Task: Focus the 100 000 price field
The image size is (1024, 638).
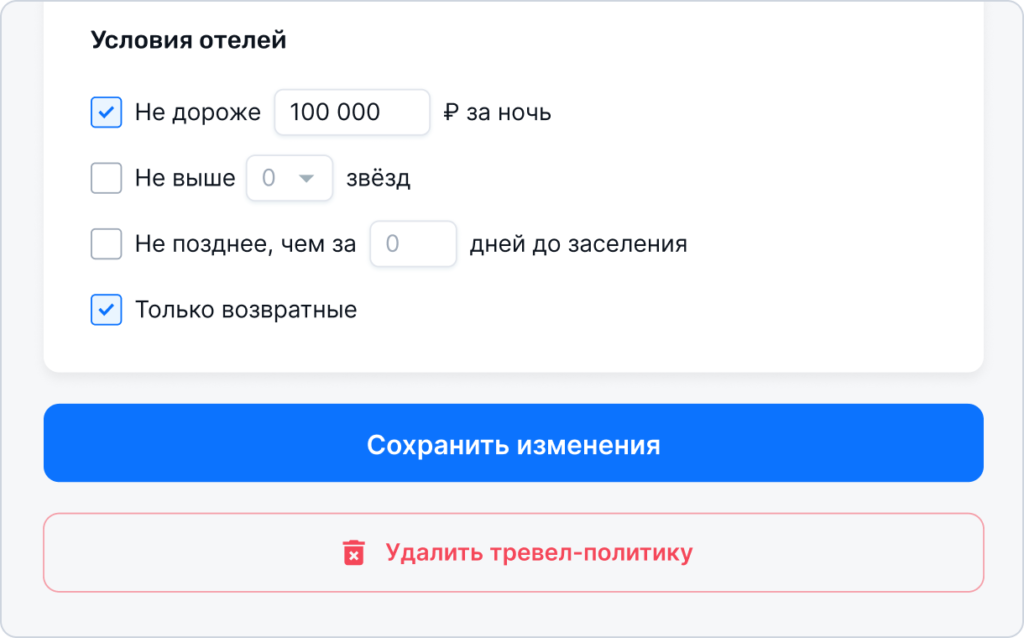Action: (x=352, y=112)
